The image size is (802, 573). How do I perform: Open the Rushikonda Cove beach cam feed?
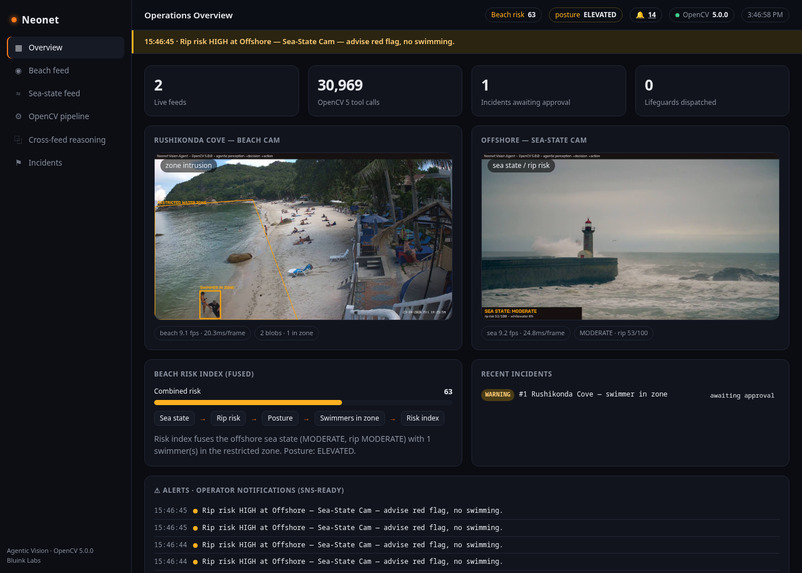[303, 237]
